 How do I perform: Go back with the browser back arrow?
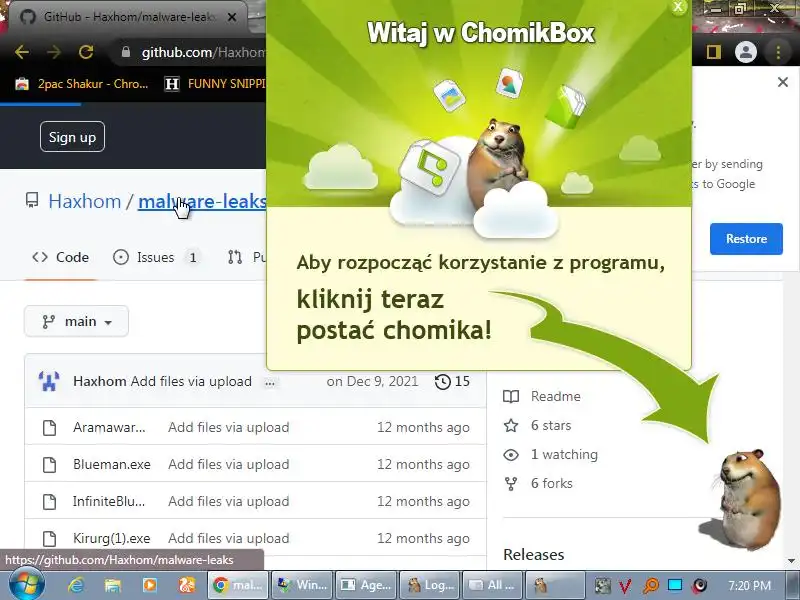pos(22,52)
